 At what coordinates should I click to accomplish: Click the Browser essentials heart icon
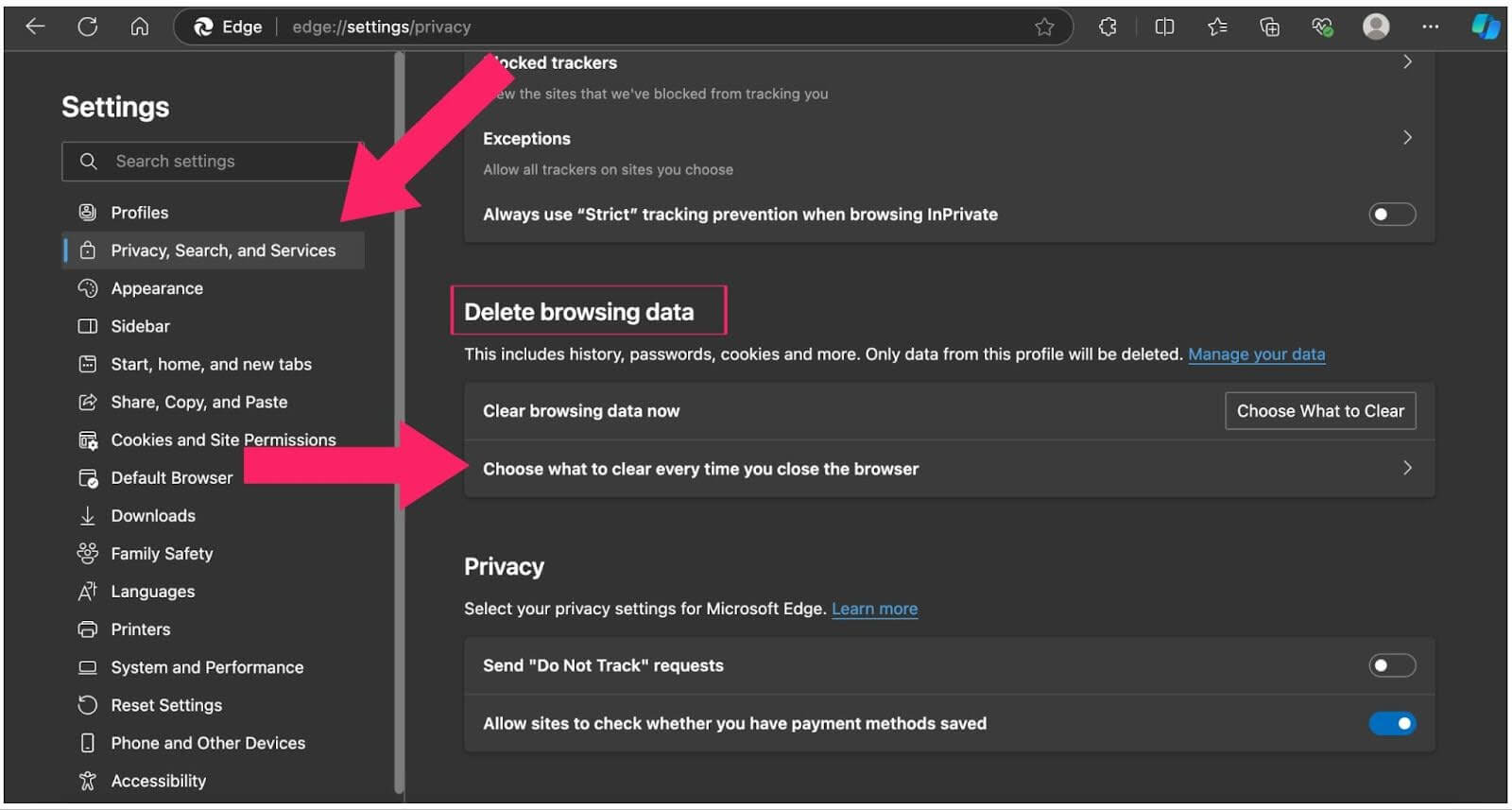(1322, 26)
